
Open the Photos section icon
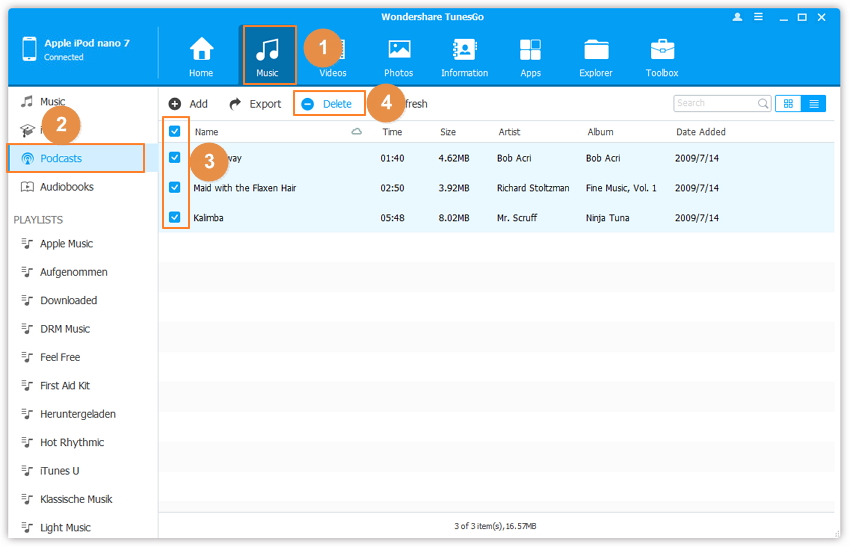pyautogui.click(x=399, y=50)
